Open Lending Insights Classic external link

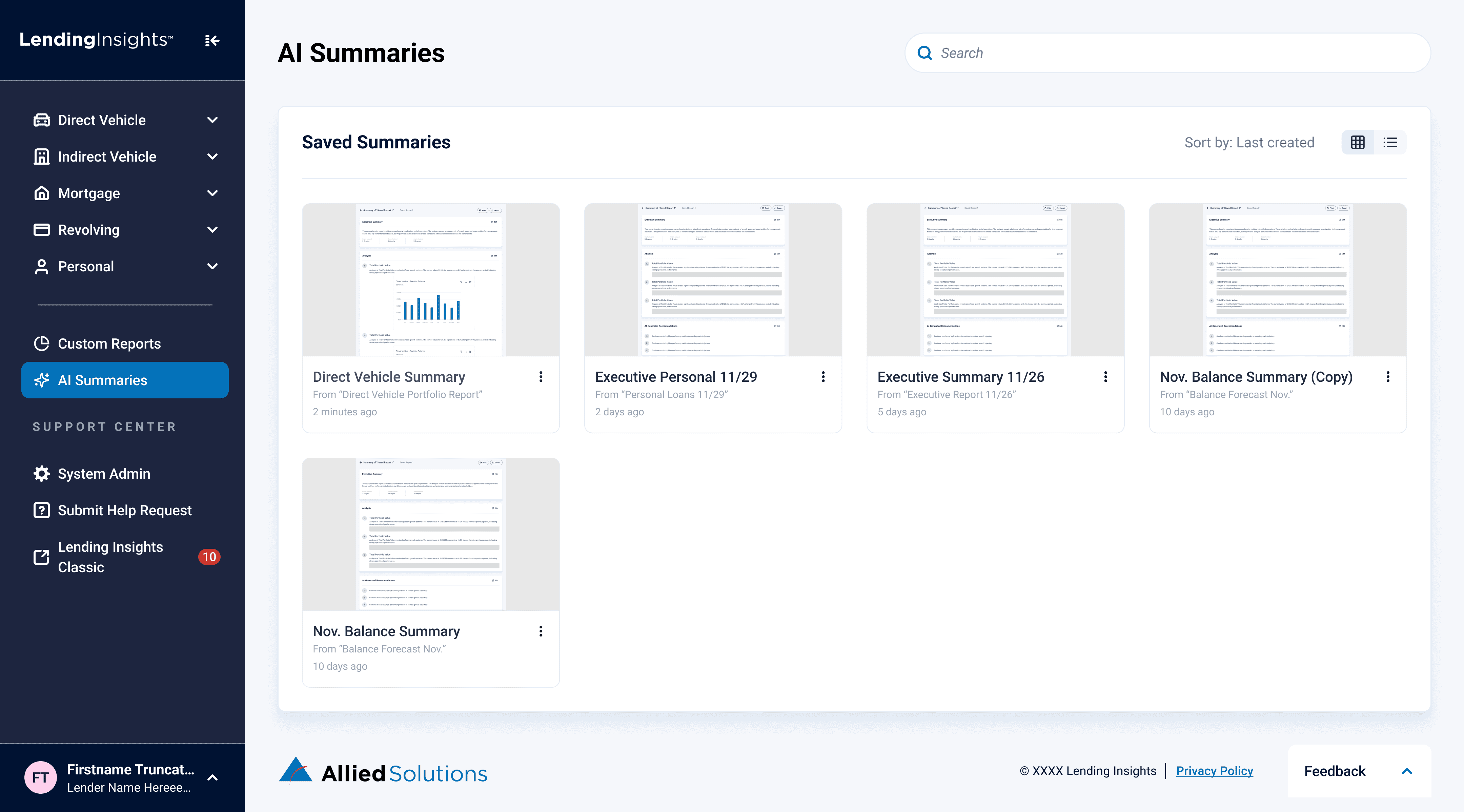(x=110, y=557)
